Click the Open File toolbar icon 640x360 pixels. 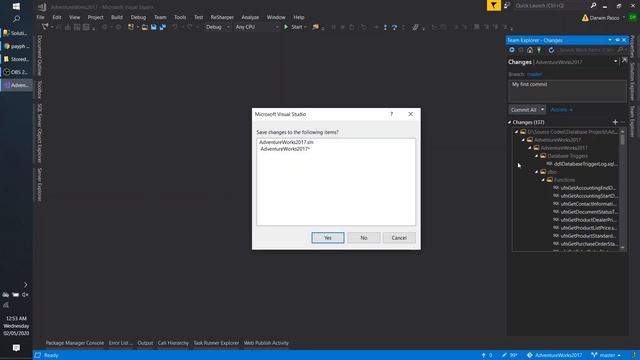[x=144, y=27]
